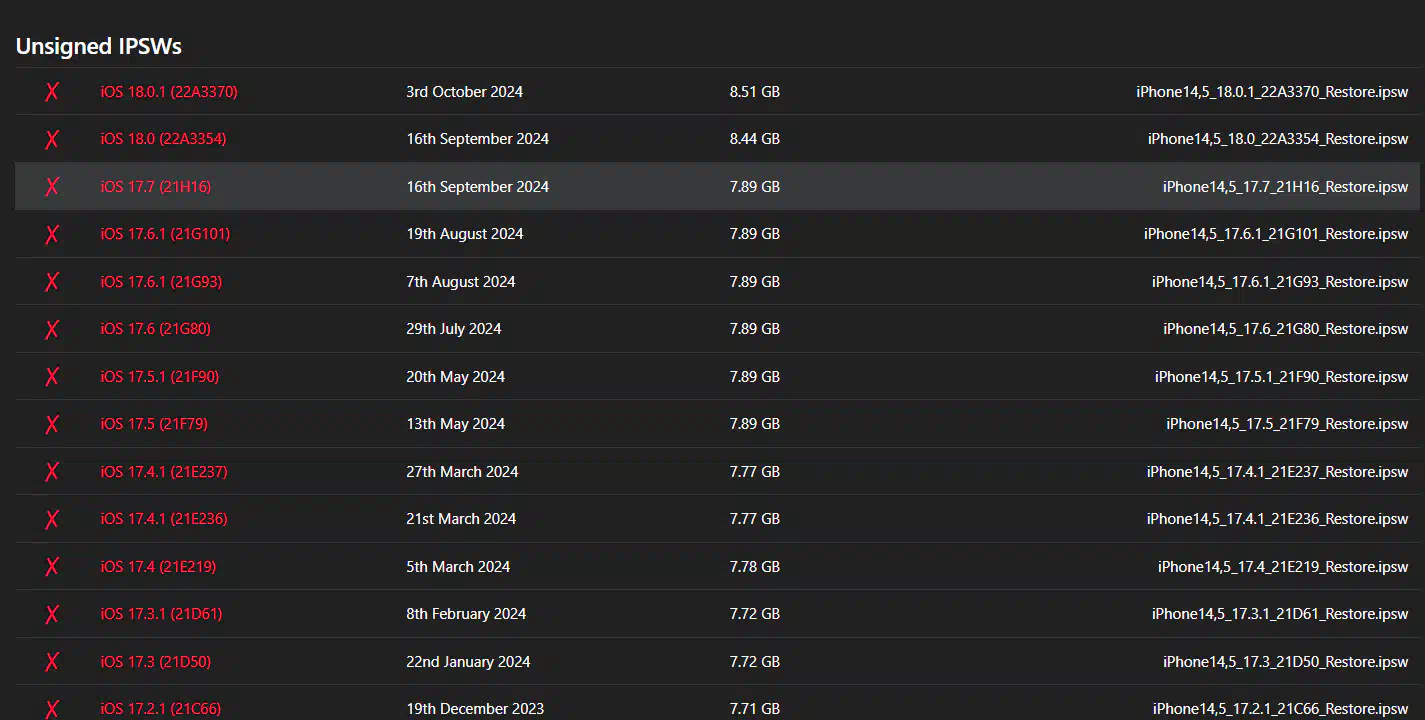Click filename iPhone14,5_18.0_22A3354_Restore.ipsw
This screenshot has width=1425, height=720.
[x=1278, y=139]
